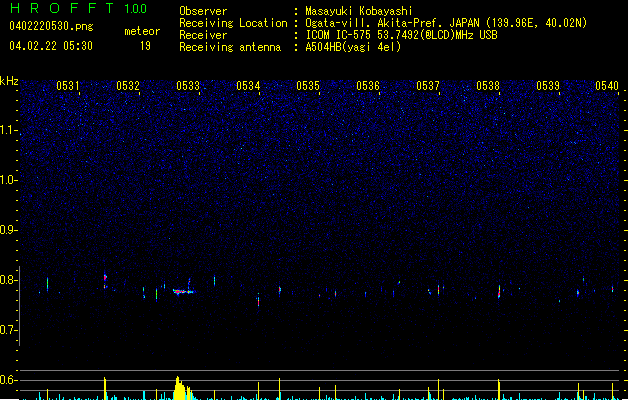Image resolution: width=629 pixels, height=400 pixels.
Task: Click the 0.7 kHz frequency label
Action: pos(9,330)
